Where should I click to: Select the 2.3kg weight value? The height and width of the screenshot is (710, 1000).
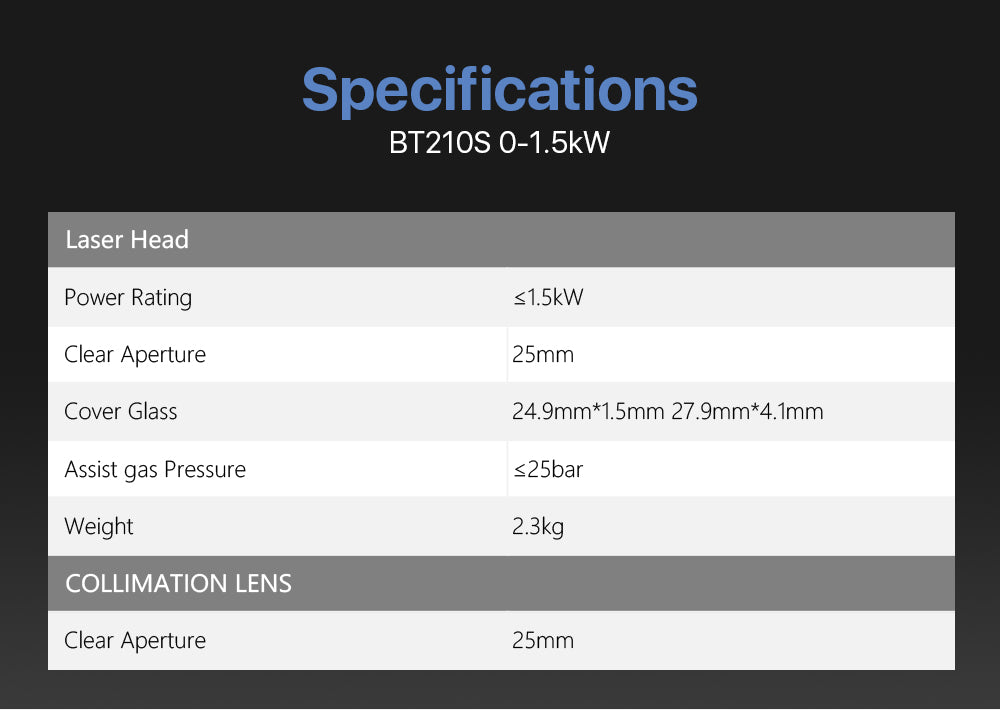pos(538,526)
